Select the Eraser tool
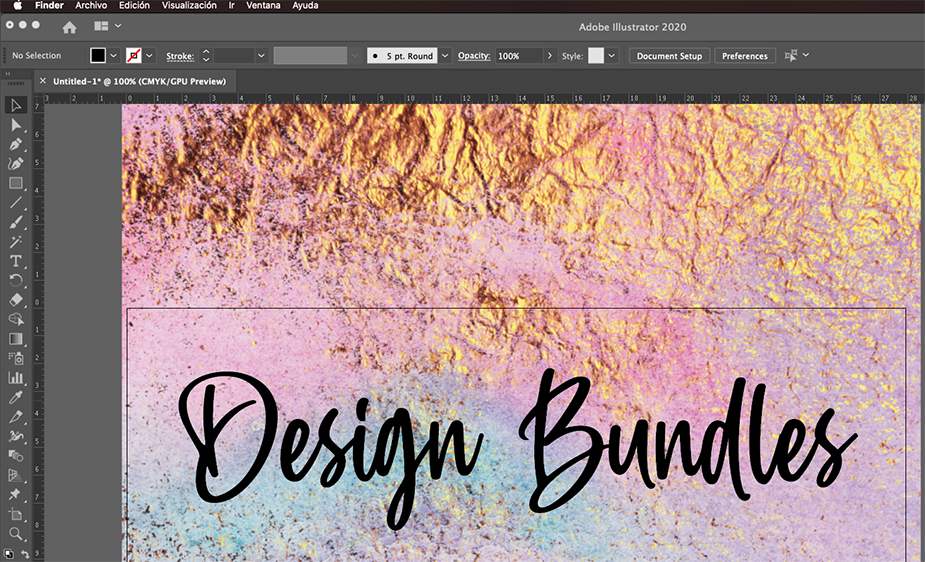Viewport: 925px width, 562px height. click(x=16, y=300)
